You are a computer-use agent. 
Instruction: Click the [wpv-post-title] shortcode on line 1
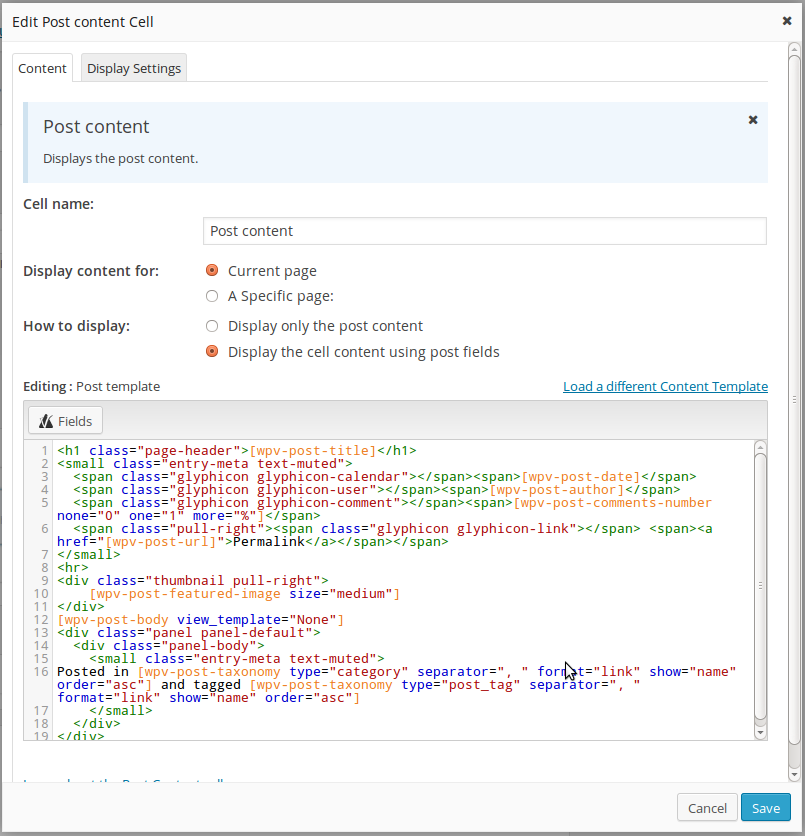click(x=313, y=451)
